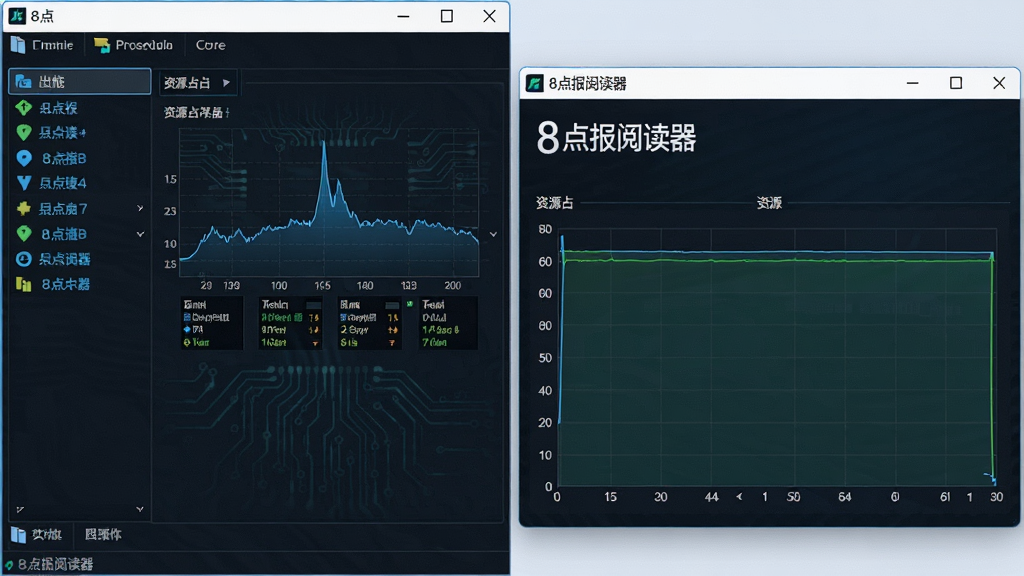Click the yellow icon beside Prosedulo
The width and height of the screenshot is (1024, 576).
point(101,45)
